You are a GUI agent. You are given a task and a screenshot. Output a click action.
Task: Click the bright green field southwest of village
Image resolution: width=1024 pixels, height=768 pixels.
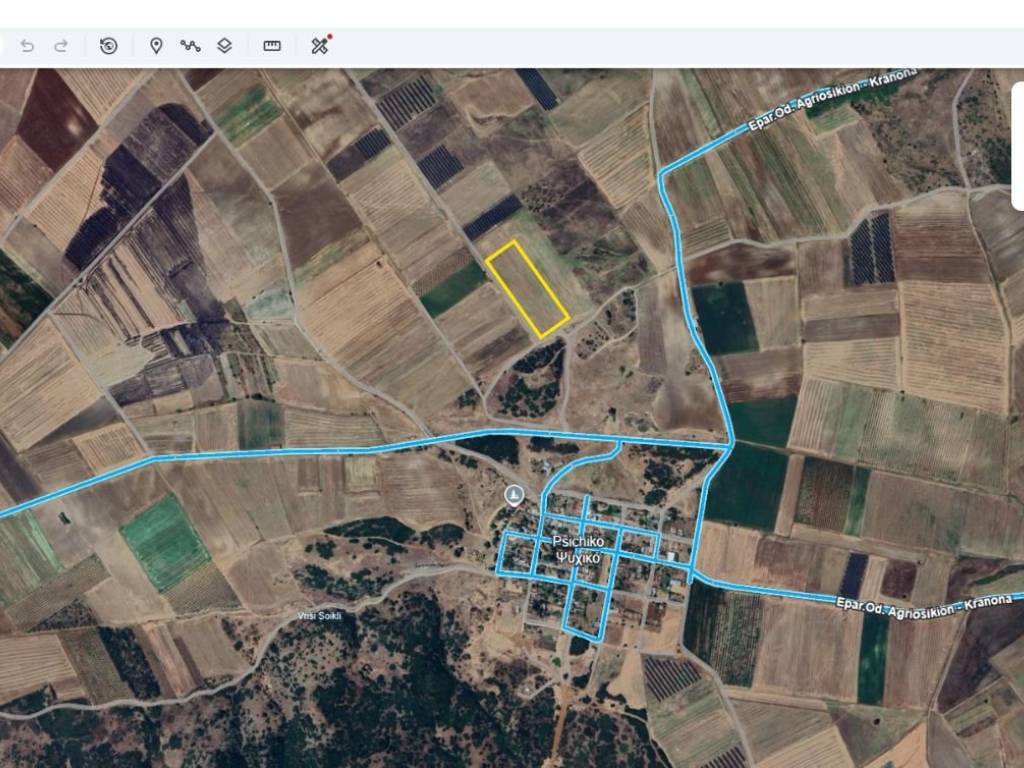click(164, 542)
